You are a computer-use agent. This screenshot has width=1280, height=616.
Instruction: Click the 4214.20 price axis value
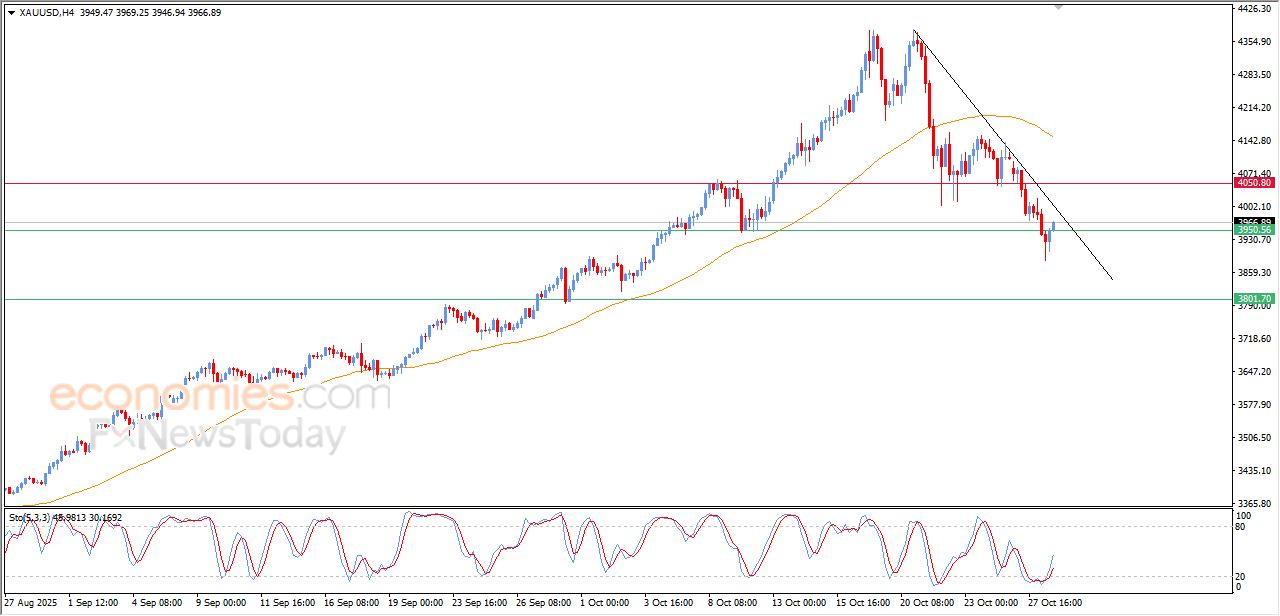[1253, 107]
